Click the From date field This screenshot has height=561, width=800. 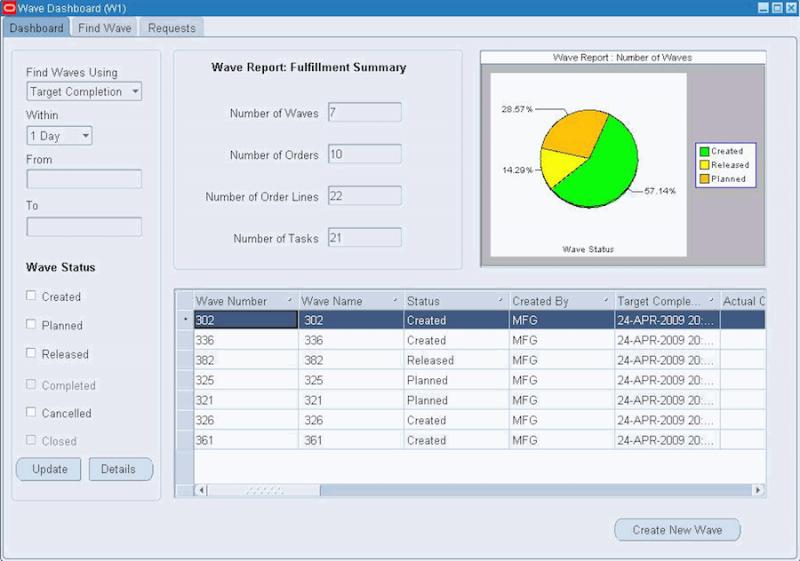pos(84,179)
